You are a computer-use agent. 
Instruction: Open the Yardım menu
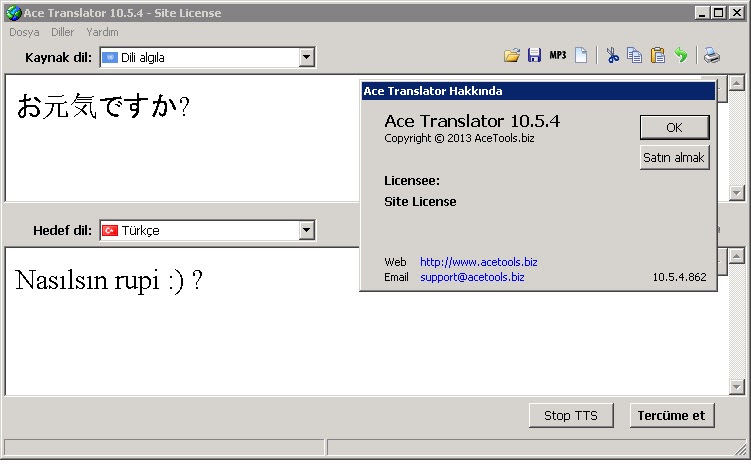(102, 32)
